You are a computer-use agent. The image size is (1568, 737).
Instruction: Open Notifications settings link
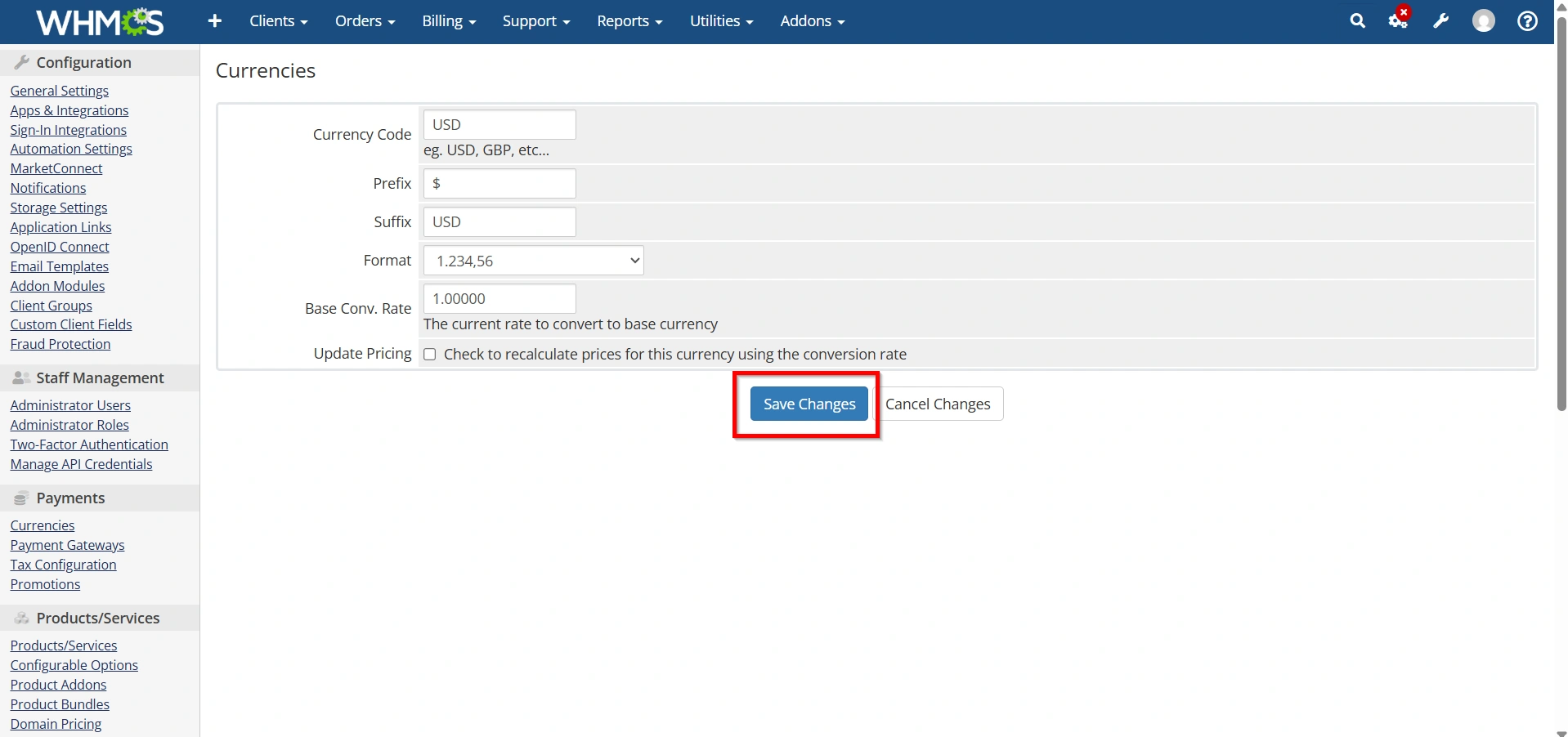(47, 188)
